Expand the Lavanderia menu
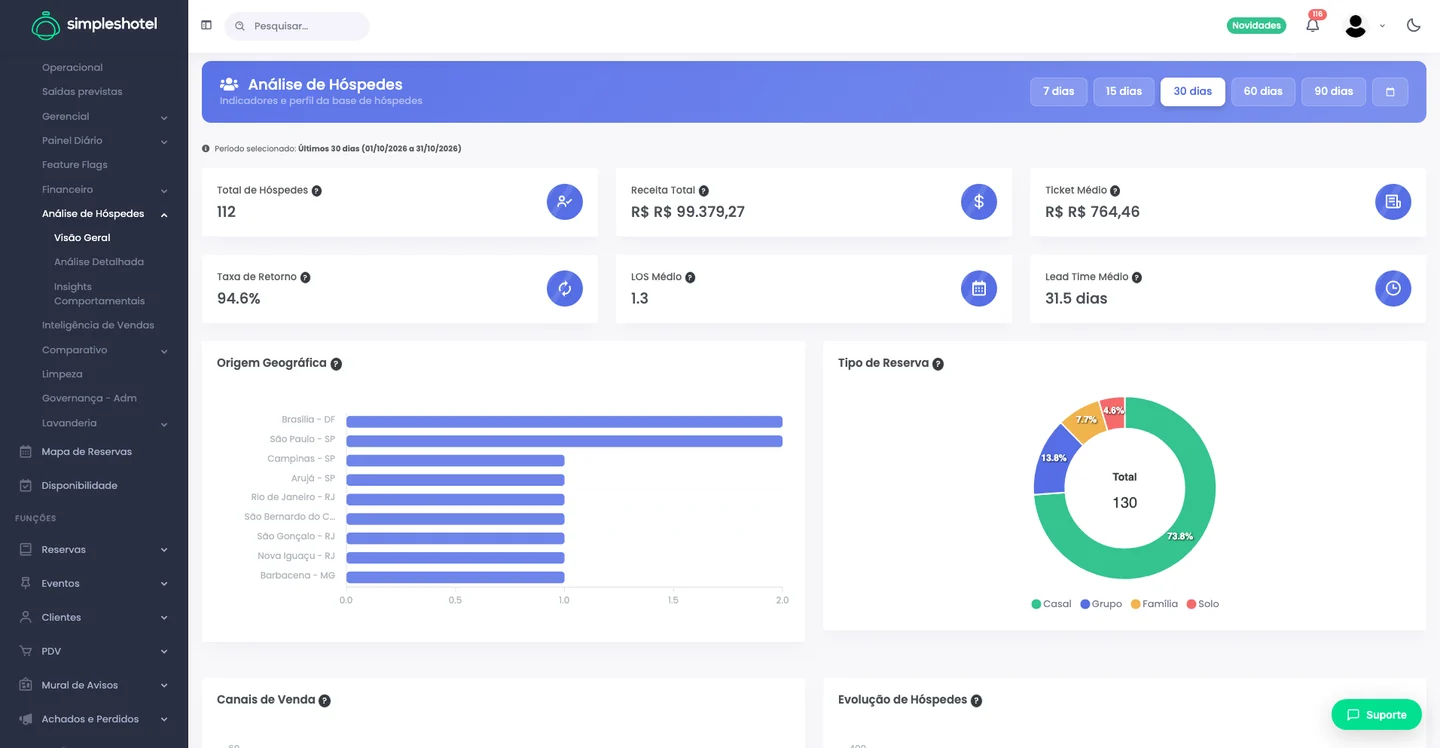Viewport: 1440px width, 748px height. click(x=104, y=423)
